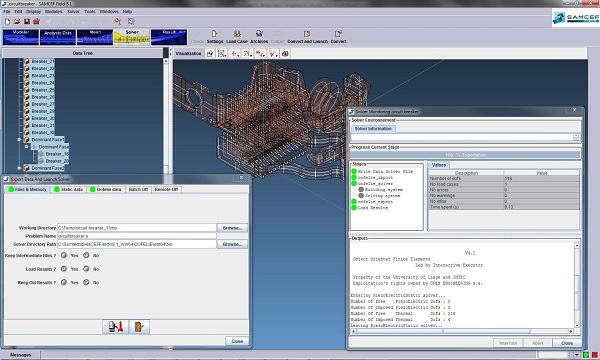Click Browse for Working Directory
Image resolution: width=600 pixels, height=360 pixels.
click(232, 228)
